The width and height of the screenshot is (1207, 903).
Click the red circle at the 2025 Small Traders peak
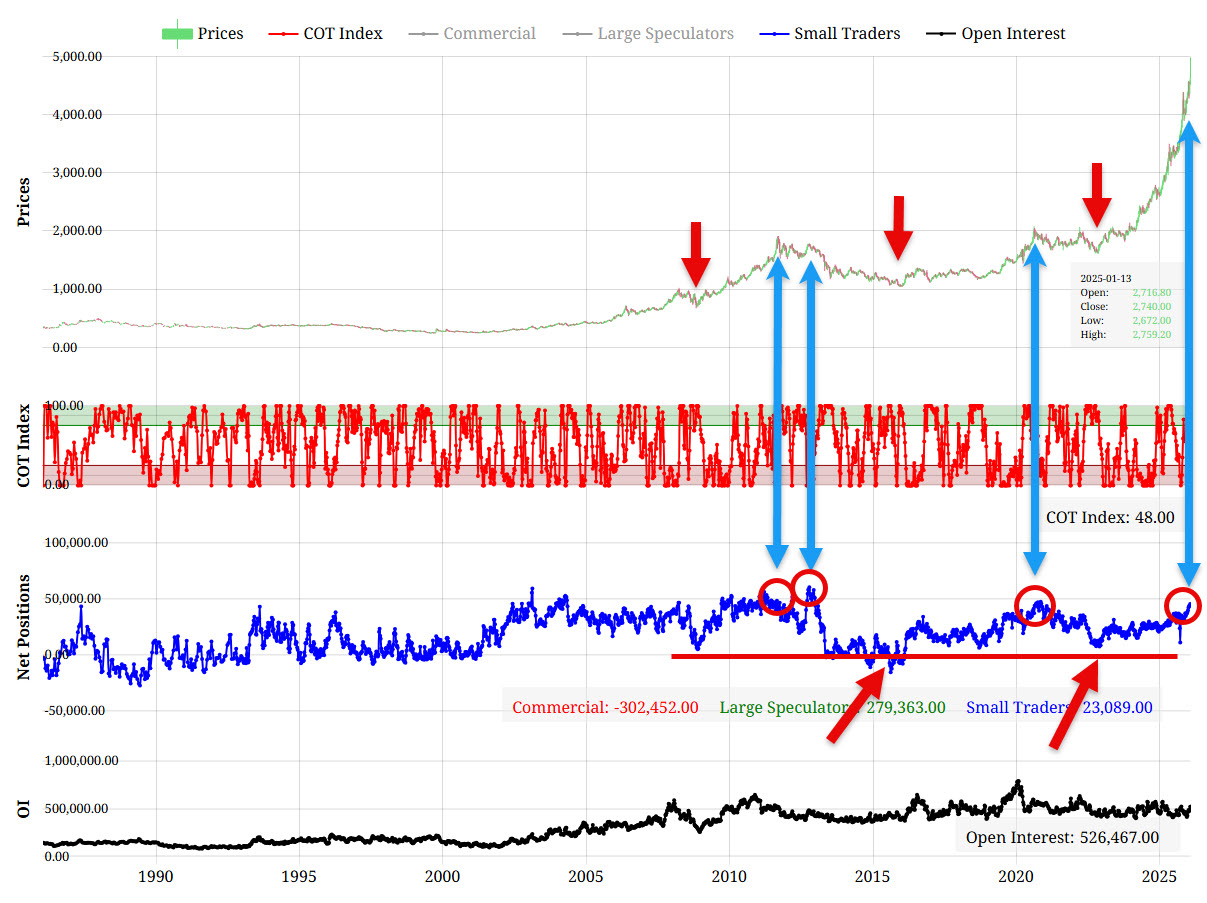1183,605
